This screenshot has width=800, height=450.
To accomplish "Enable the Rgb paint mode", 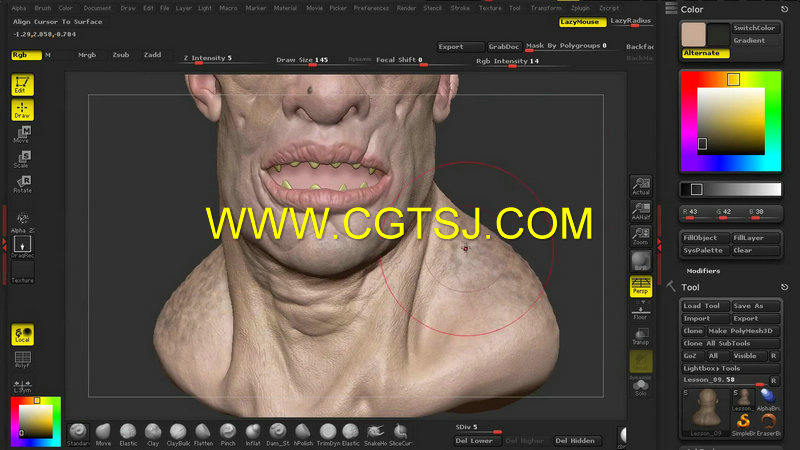I will point(26,55).
